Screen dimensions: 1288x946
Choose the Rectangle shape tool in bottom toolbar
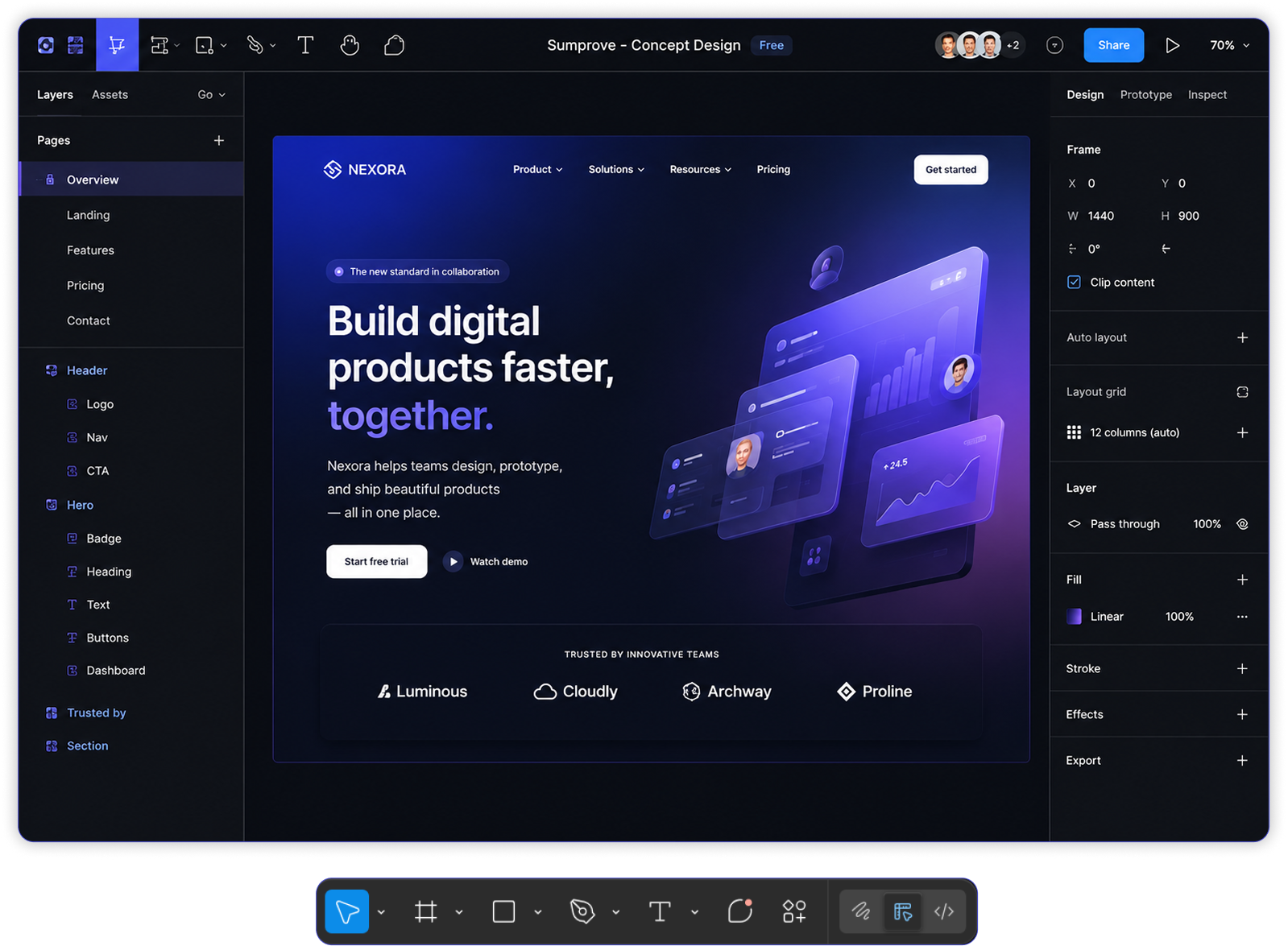click(x=503, y=911)
